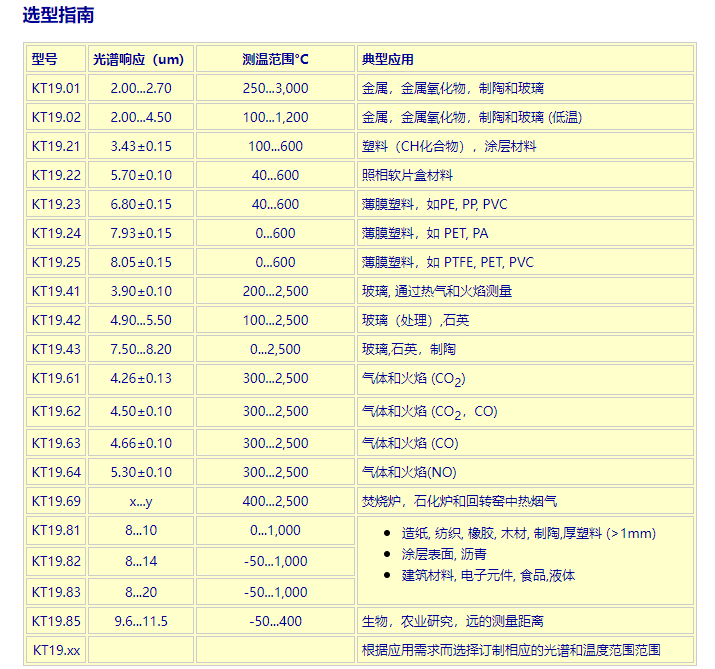The height and width of the screenshot is (669, 715).
Task: Click the 选型指南 heading
Action: 59,16
